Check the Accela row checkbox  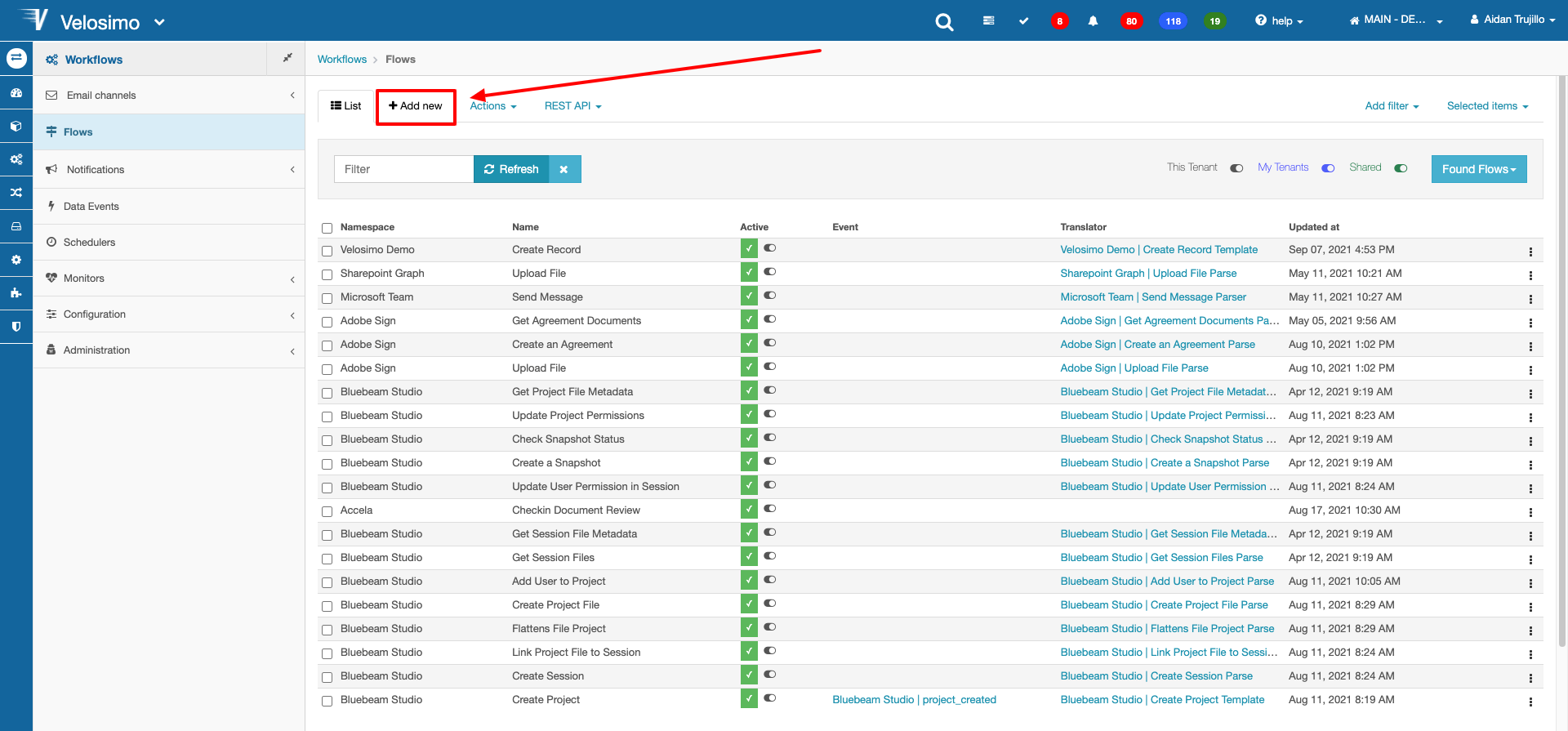(327, 511)
